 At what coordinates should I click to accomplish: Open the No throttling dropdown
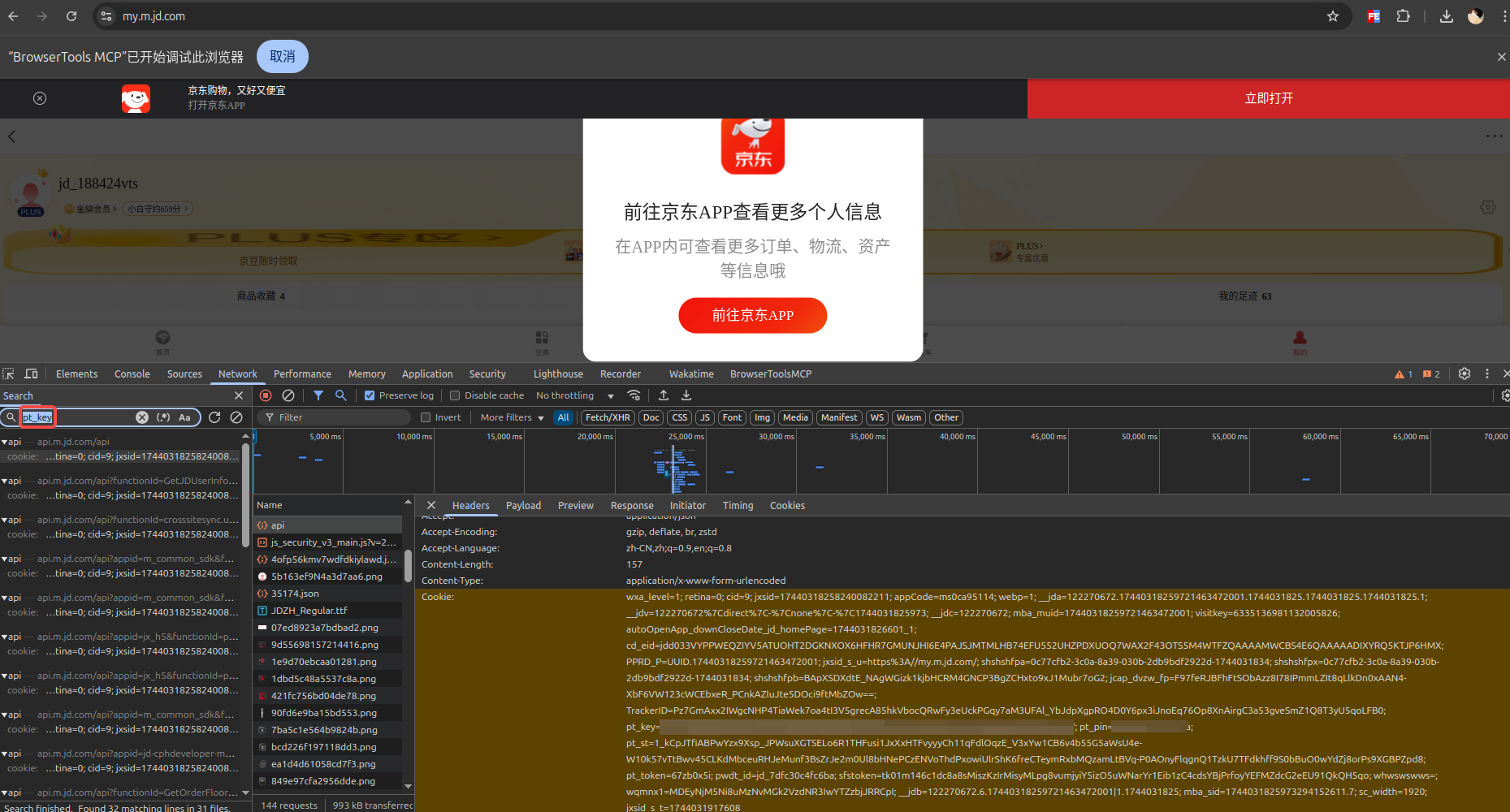coord(575,395)
